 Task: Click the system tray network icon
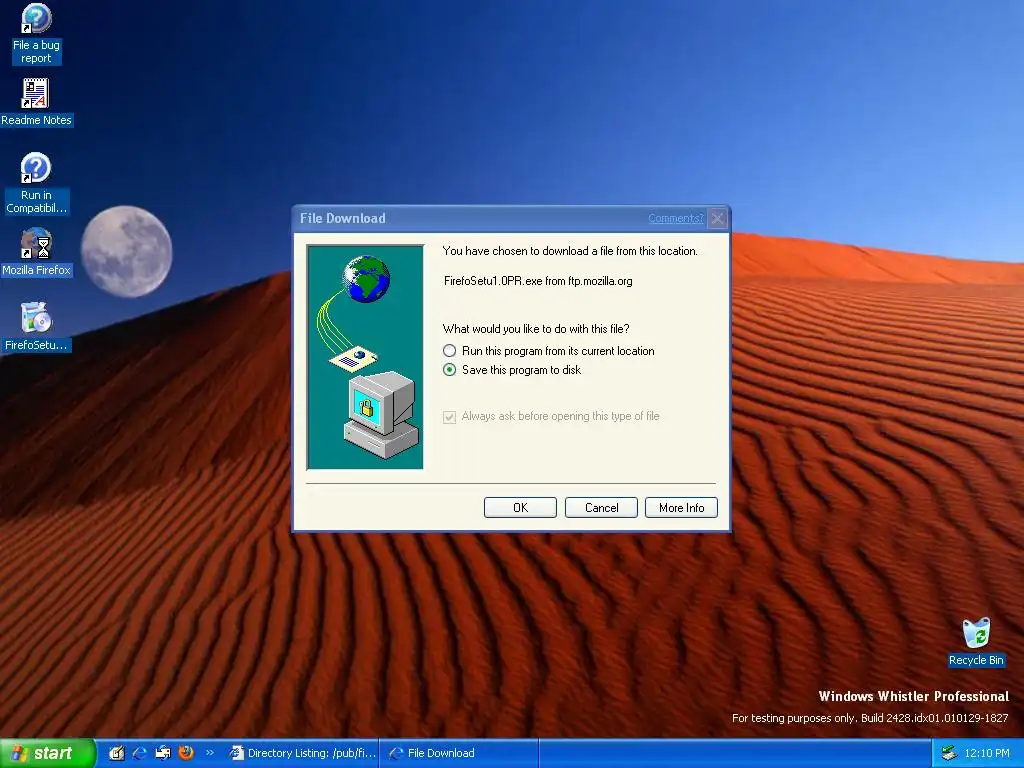[949, 753]
